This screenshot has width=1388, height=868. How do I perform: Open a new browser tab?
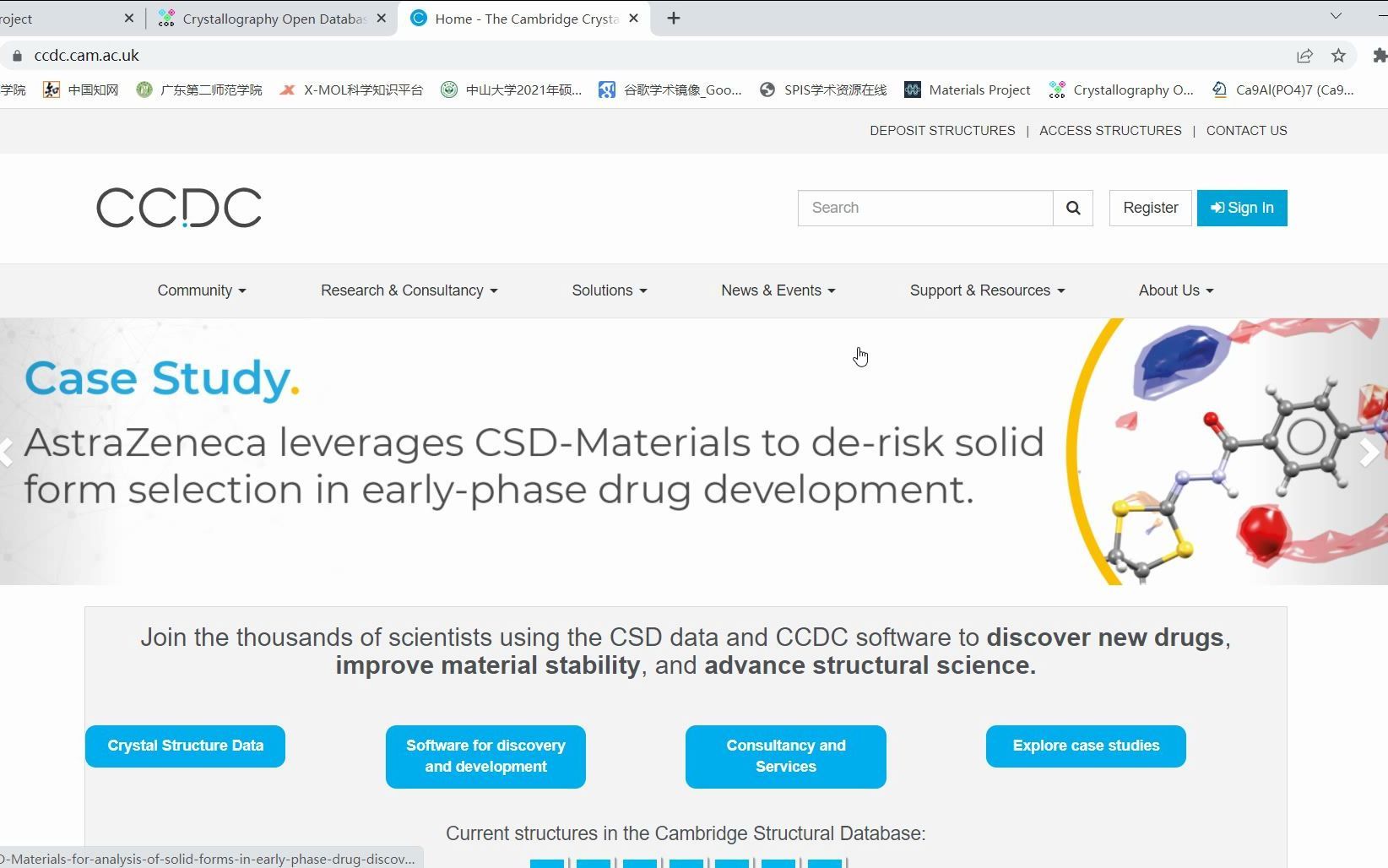pyautogui.click(x=673, y=18)
